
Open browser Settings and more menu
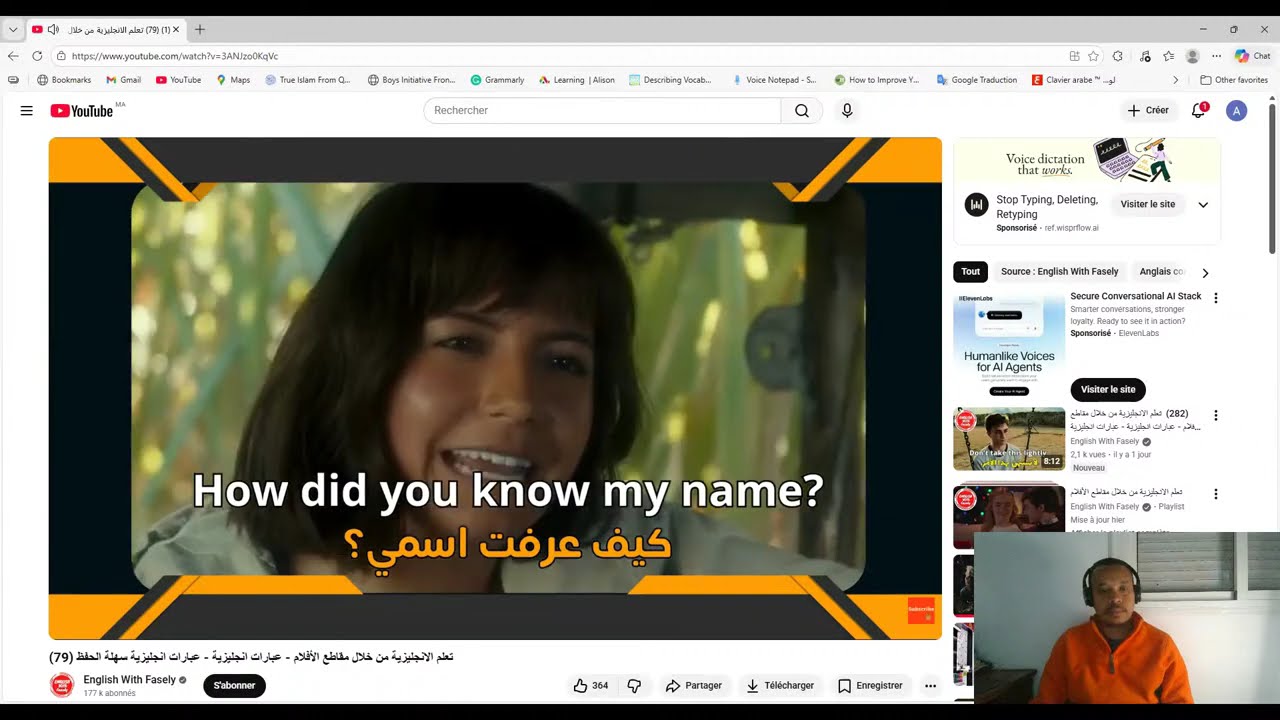(1216, 56)
